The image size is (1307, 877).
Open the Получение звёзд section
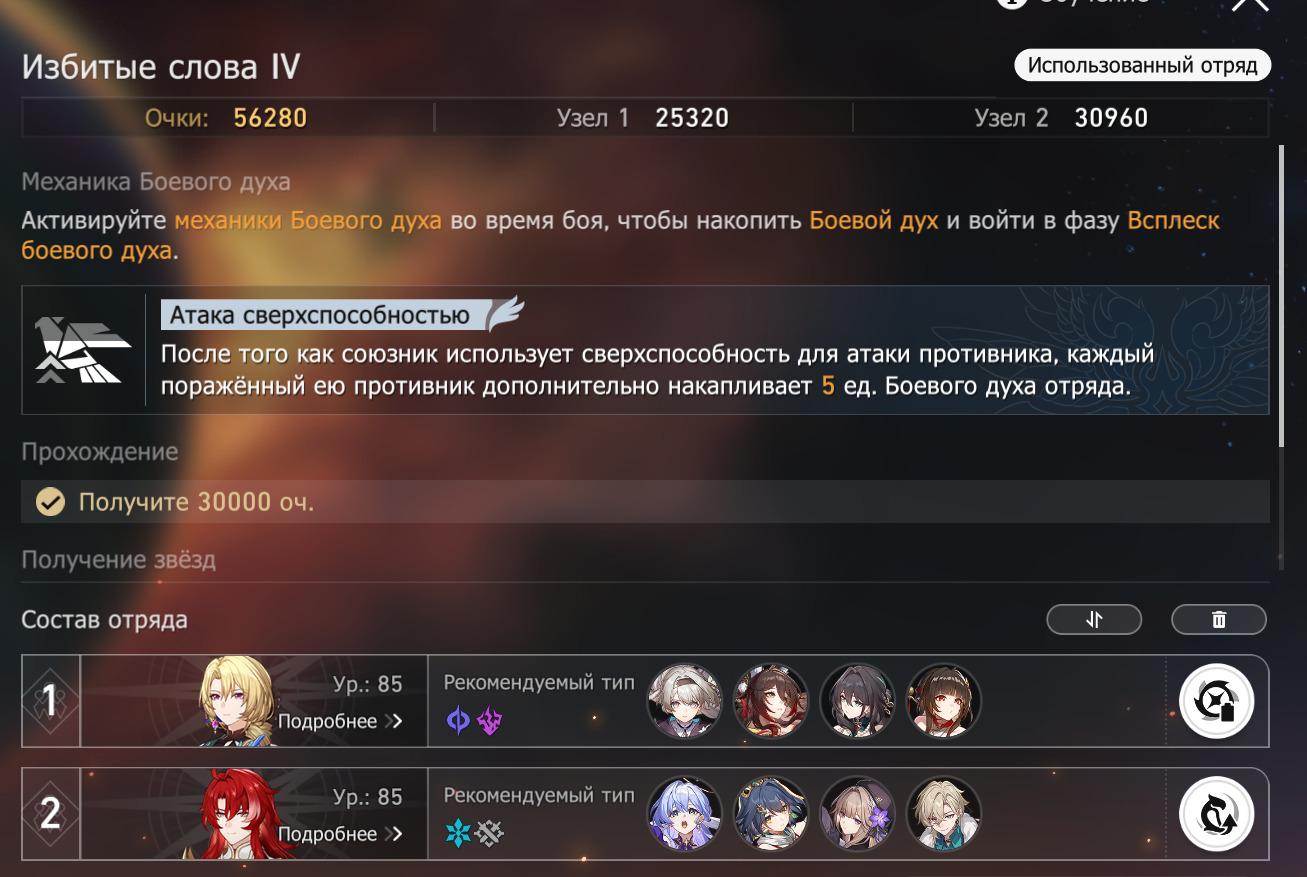119,560
